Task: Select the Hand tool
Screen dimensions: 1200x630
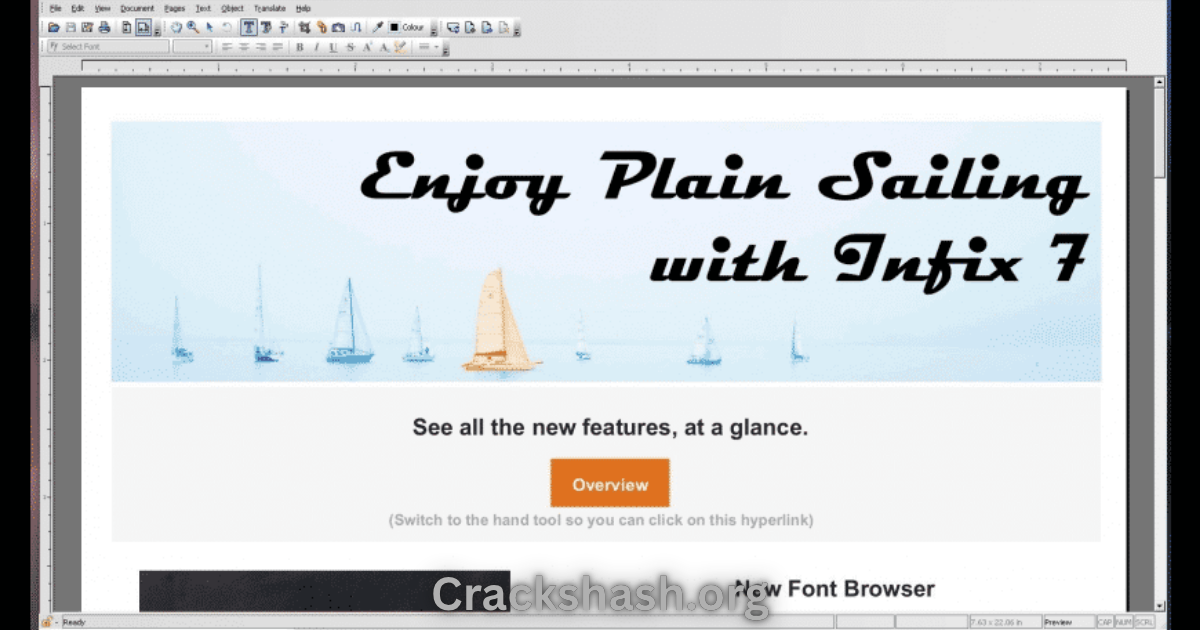Action: click(176, 28)
